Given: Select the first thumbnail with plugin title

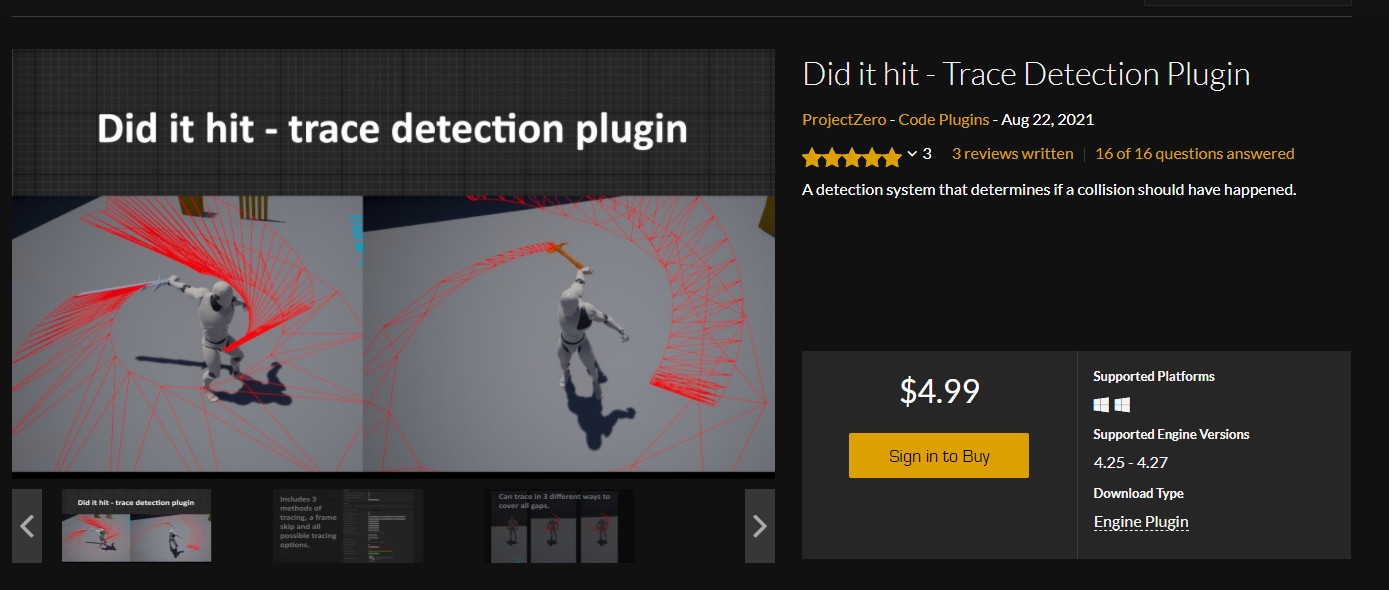Looking at the screenshot, I should 136,526.
